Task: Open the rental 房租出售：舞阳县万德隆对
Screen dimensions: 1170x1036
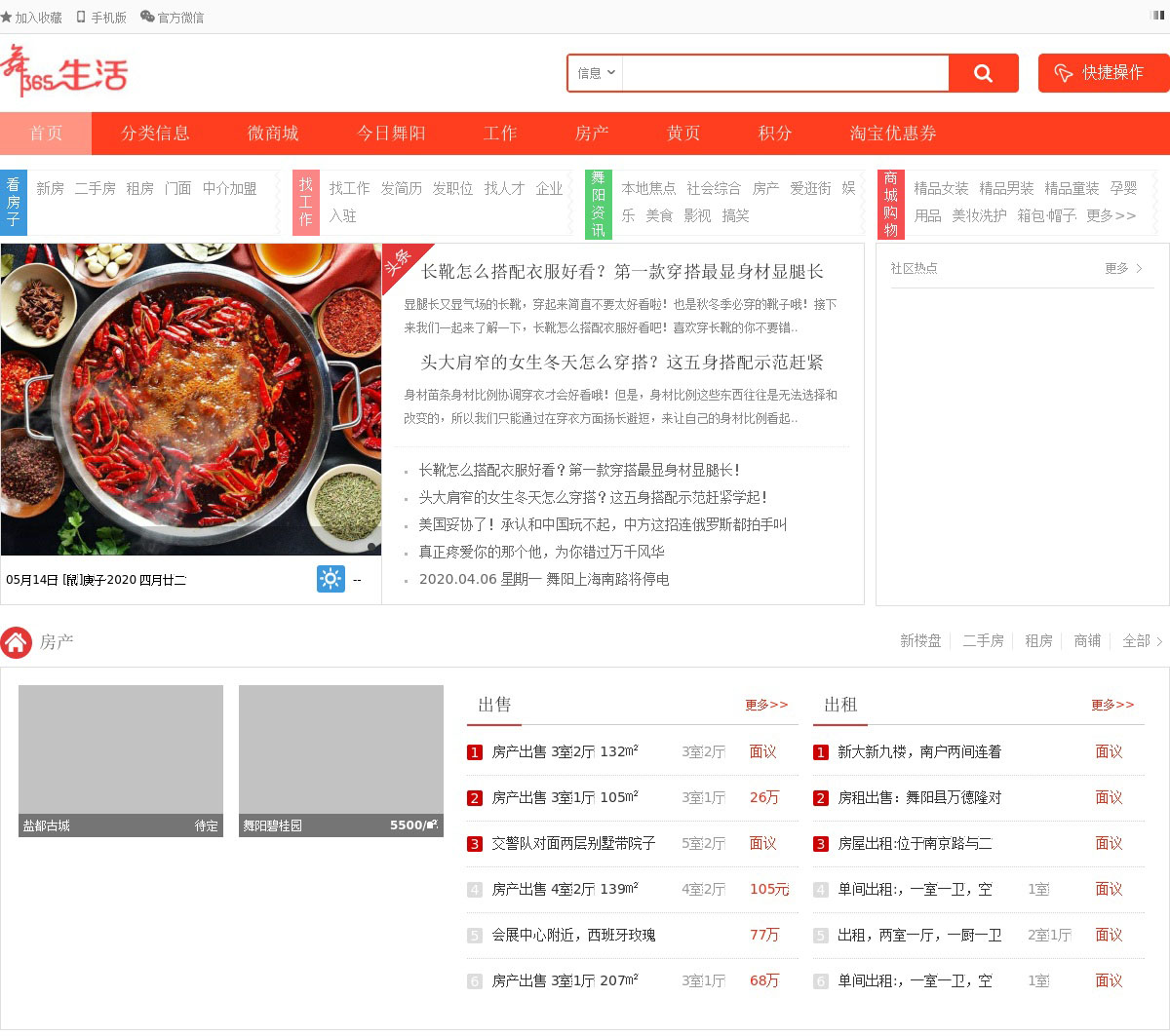Action: coord(919,797)
